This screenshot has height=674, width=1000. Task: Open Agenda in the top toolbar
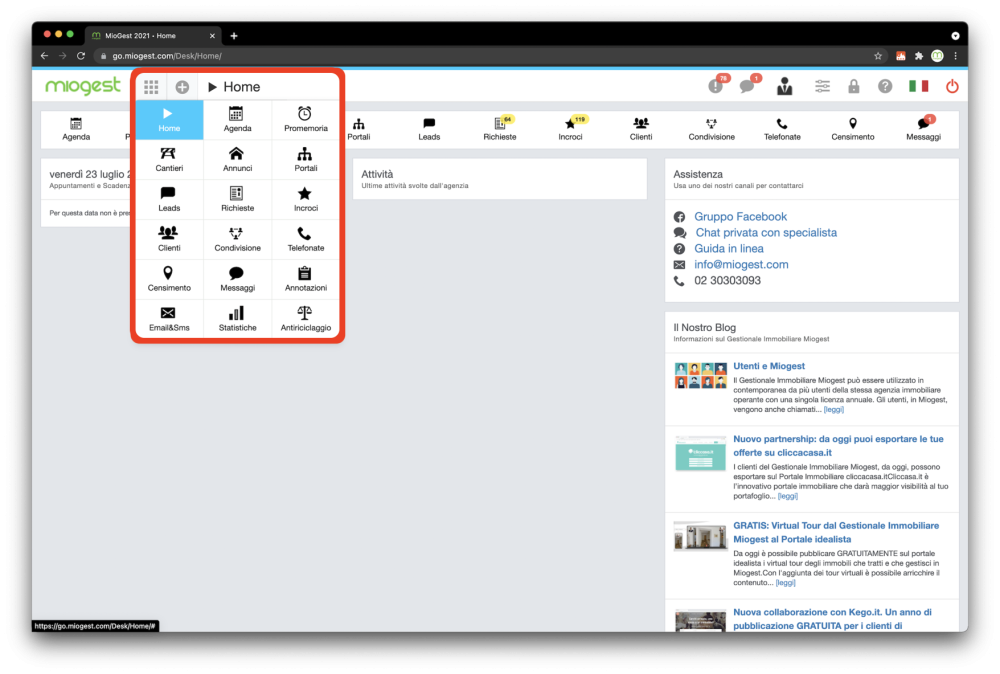(76, 129)
